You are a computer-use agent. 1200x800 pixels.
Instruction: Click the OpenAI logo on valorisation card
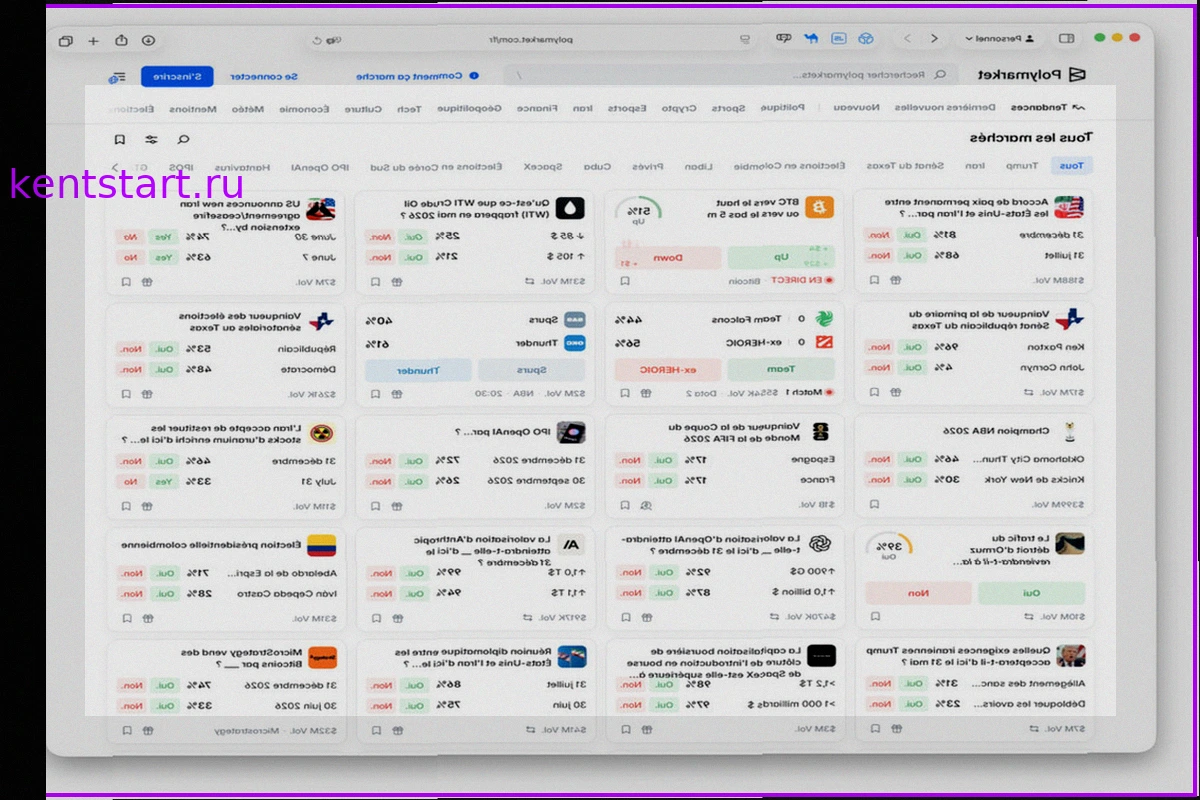[821, 545]
